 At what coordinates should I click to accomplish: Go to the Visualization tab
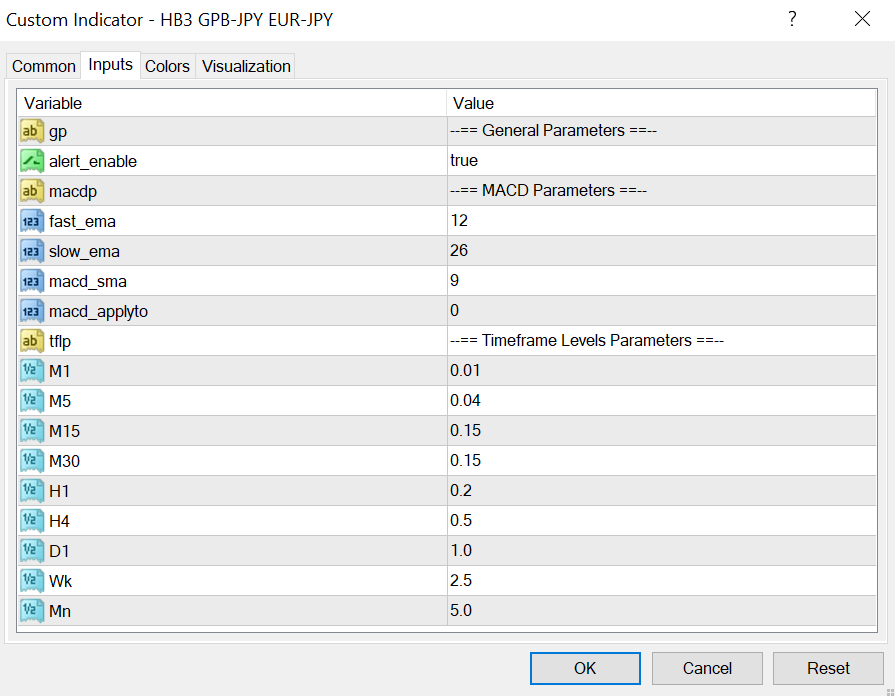246,66
